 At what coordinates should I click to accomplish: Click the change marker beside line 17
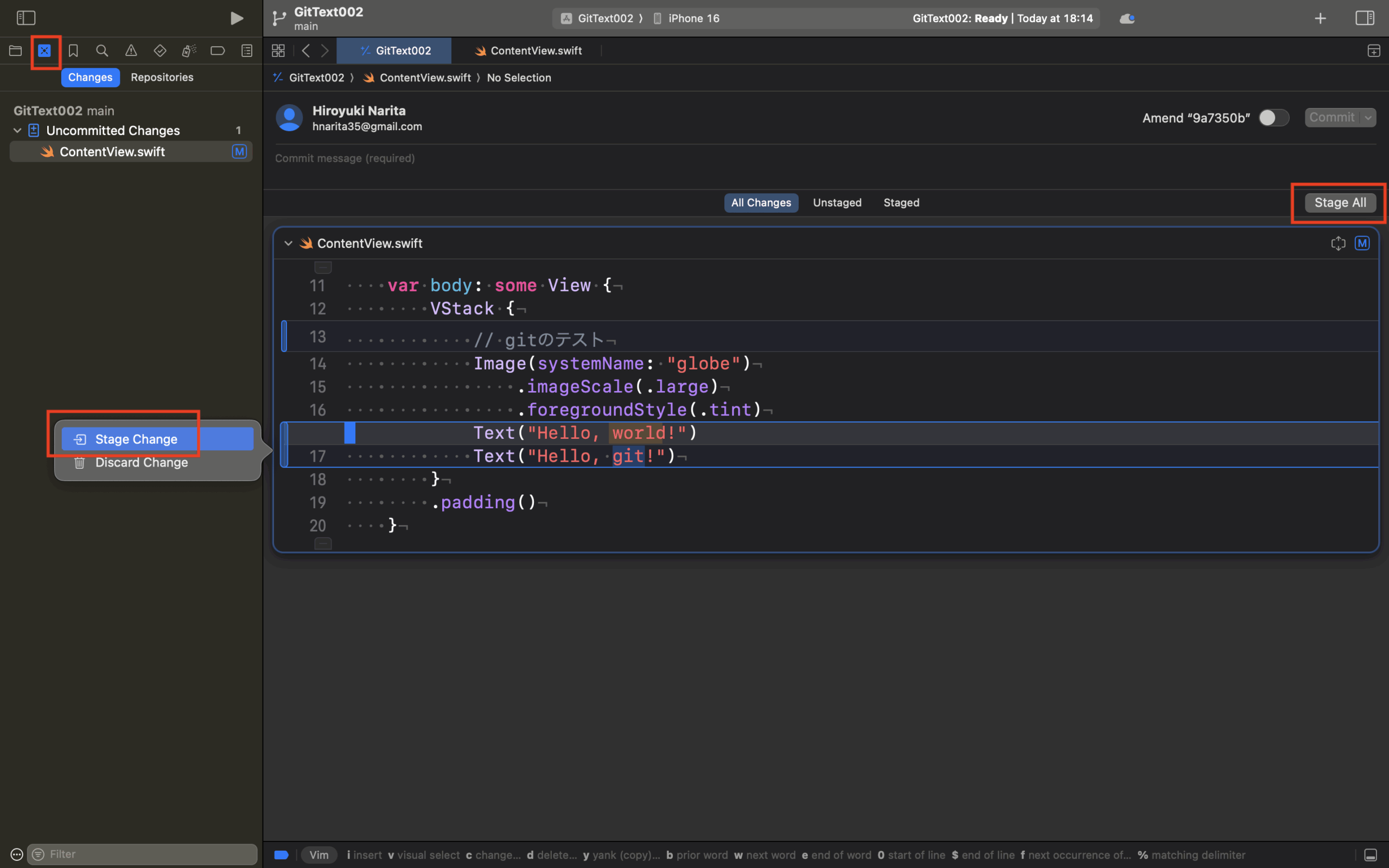point(284,445)
